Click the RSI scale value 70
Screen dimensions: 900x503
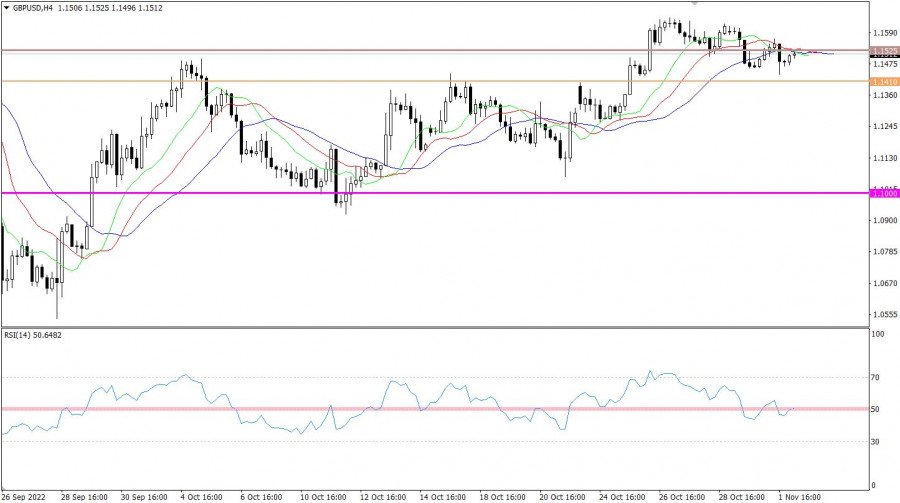(x=877, y=378)
